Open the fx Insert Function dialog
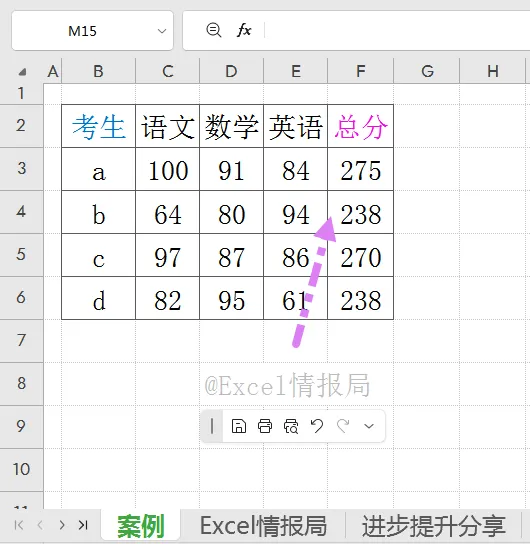530x544 pixels. point(244,30)
